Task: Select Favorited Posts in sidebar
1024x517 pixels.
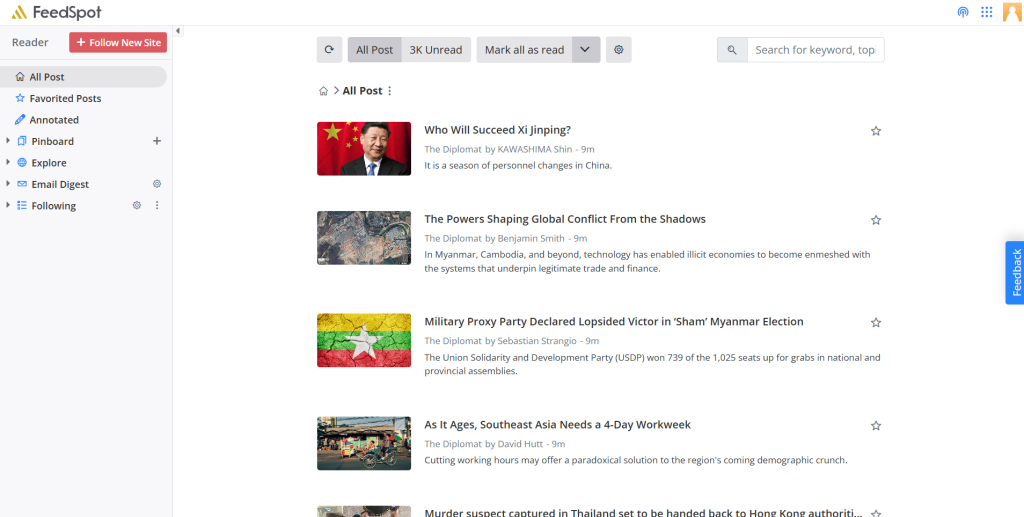Action: pos(65,98)
